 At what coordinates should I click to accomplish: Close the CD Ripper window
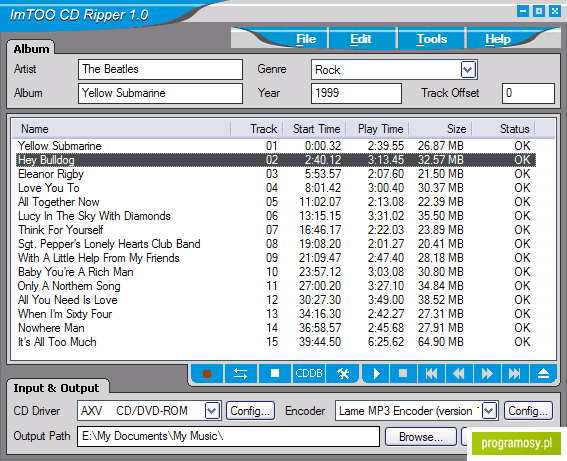tap(555, 11)
